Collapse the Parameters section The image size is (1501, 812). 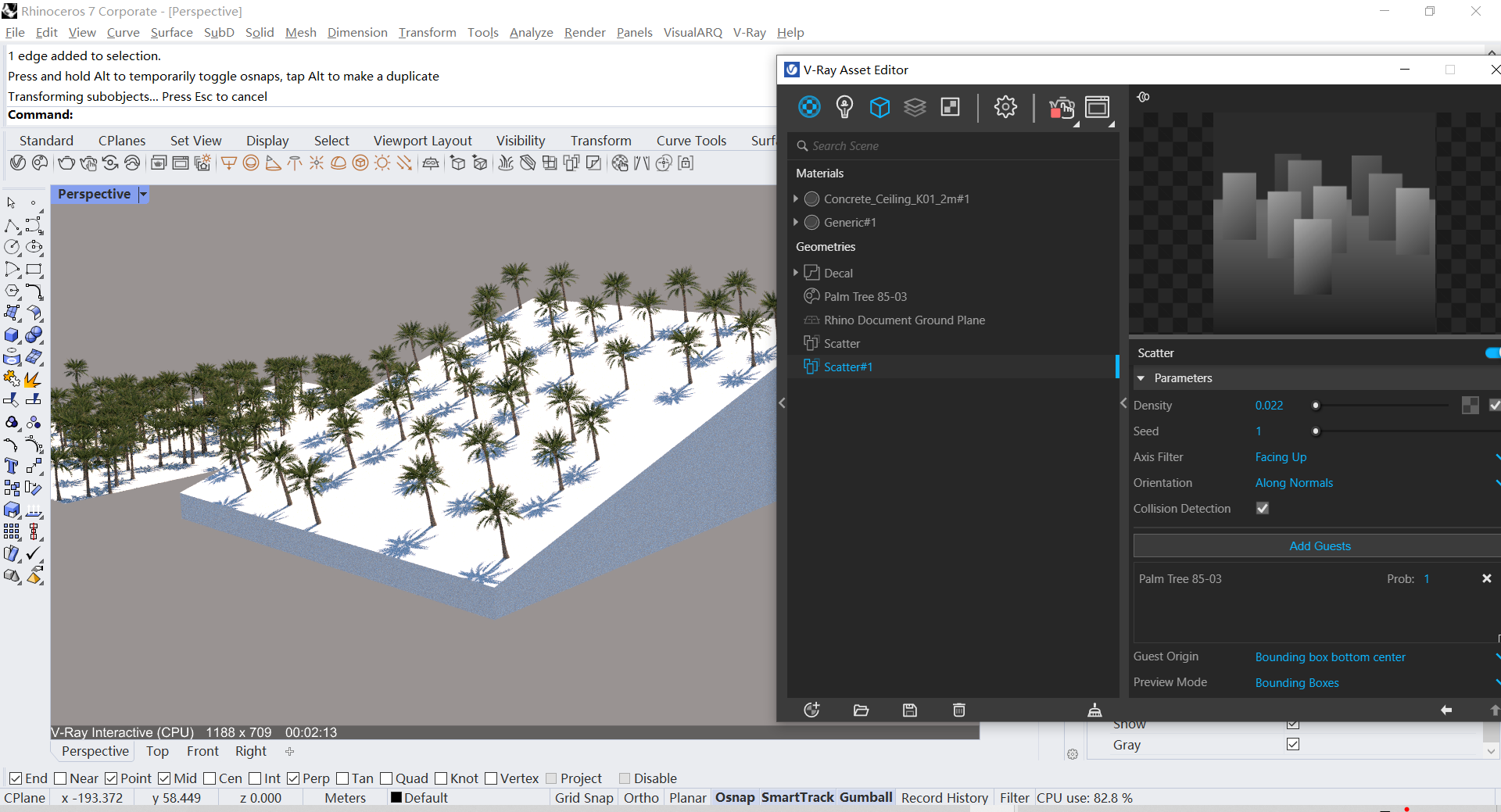click(x=1141, y=378)
